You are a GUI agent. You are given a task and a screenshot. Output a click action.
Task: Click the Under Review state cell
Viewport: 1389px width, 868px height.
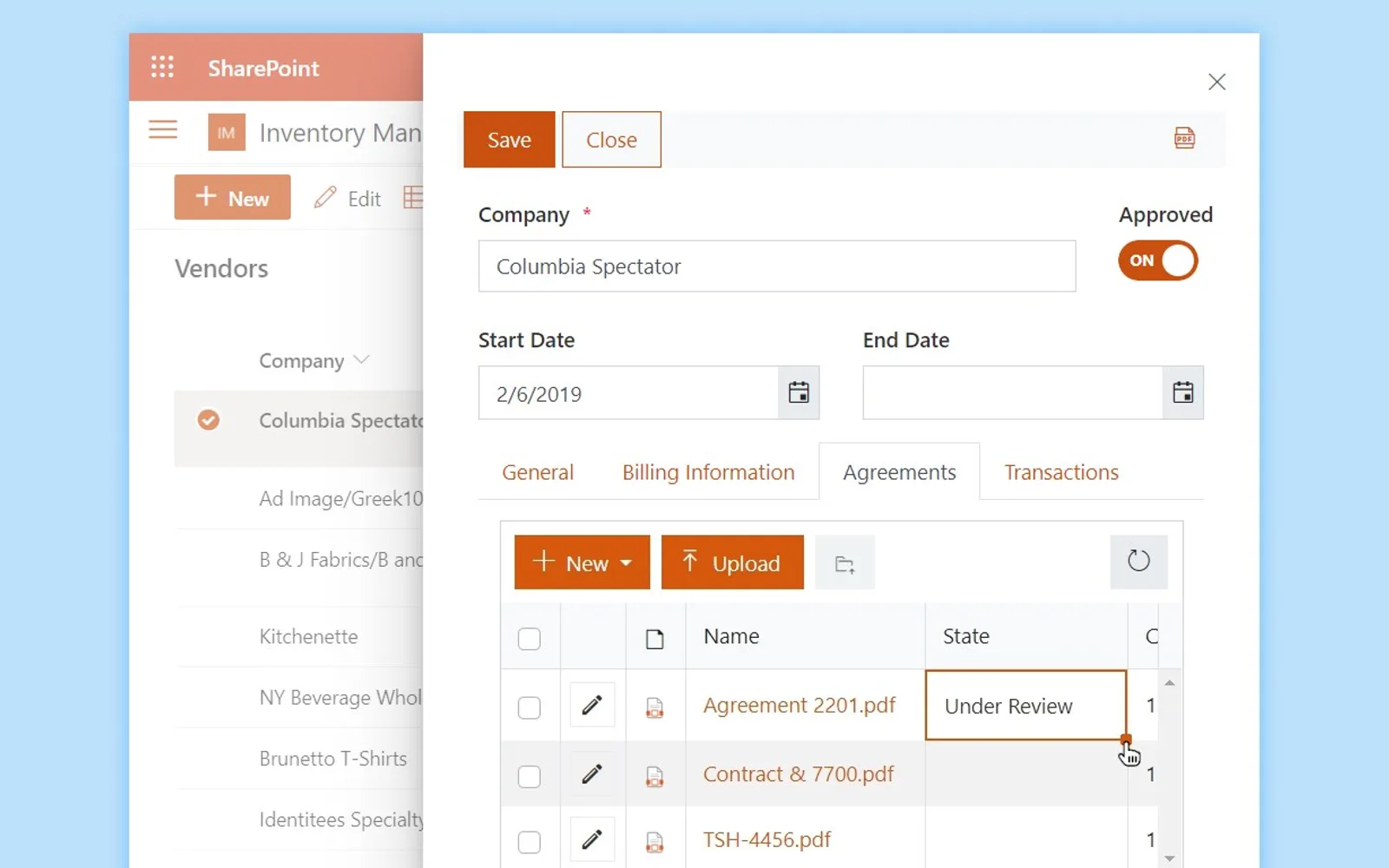(1026, 705)
